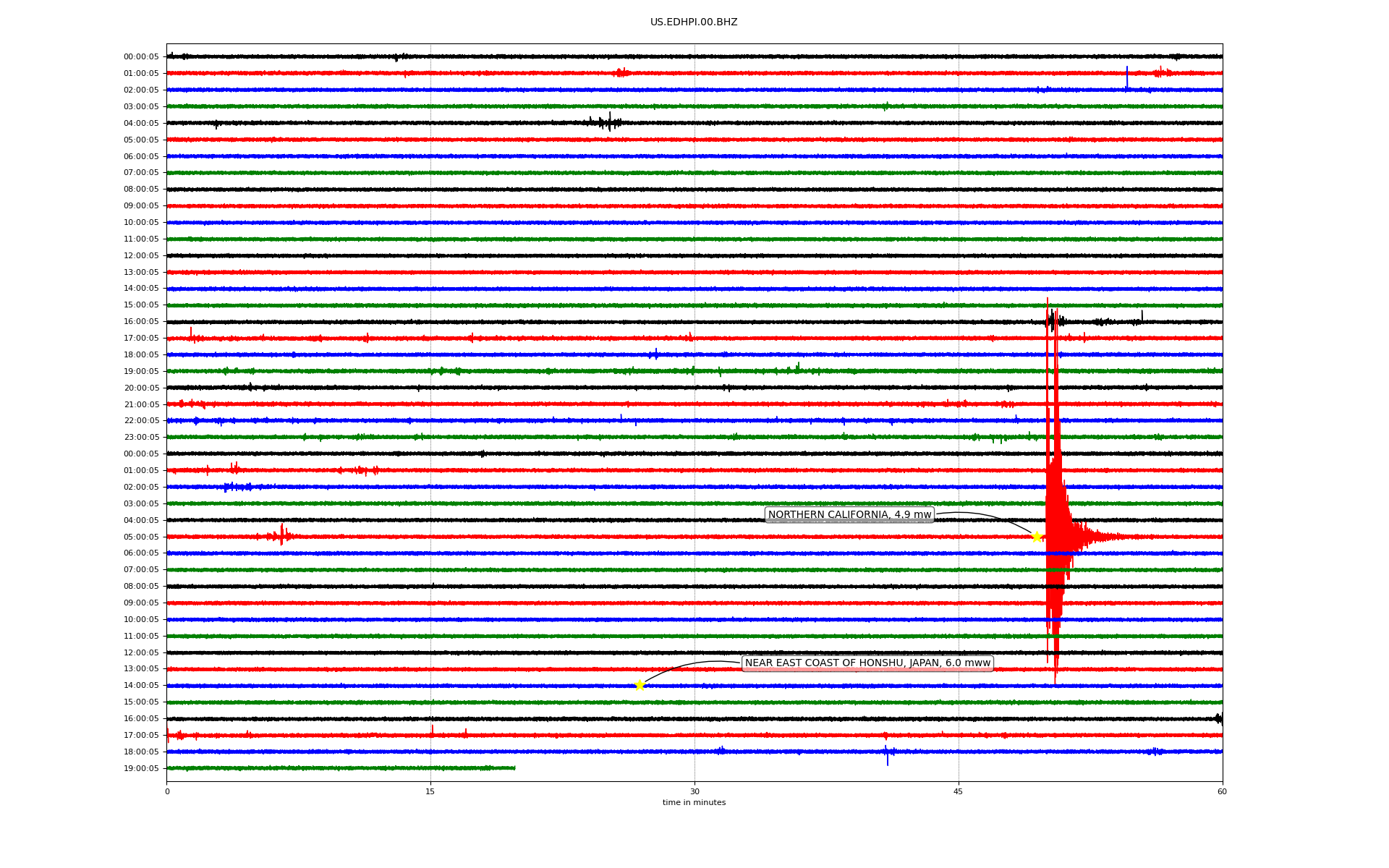
Task: Click the NEAR EAST COAST OF HONSHU label
Action: 867,663
